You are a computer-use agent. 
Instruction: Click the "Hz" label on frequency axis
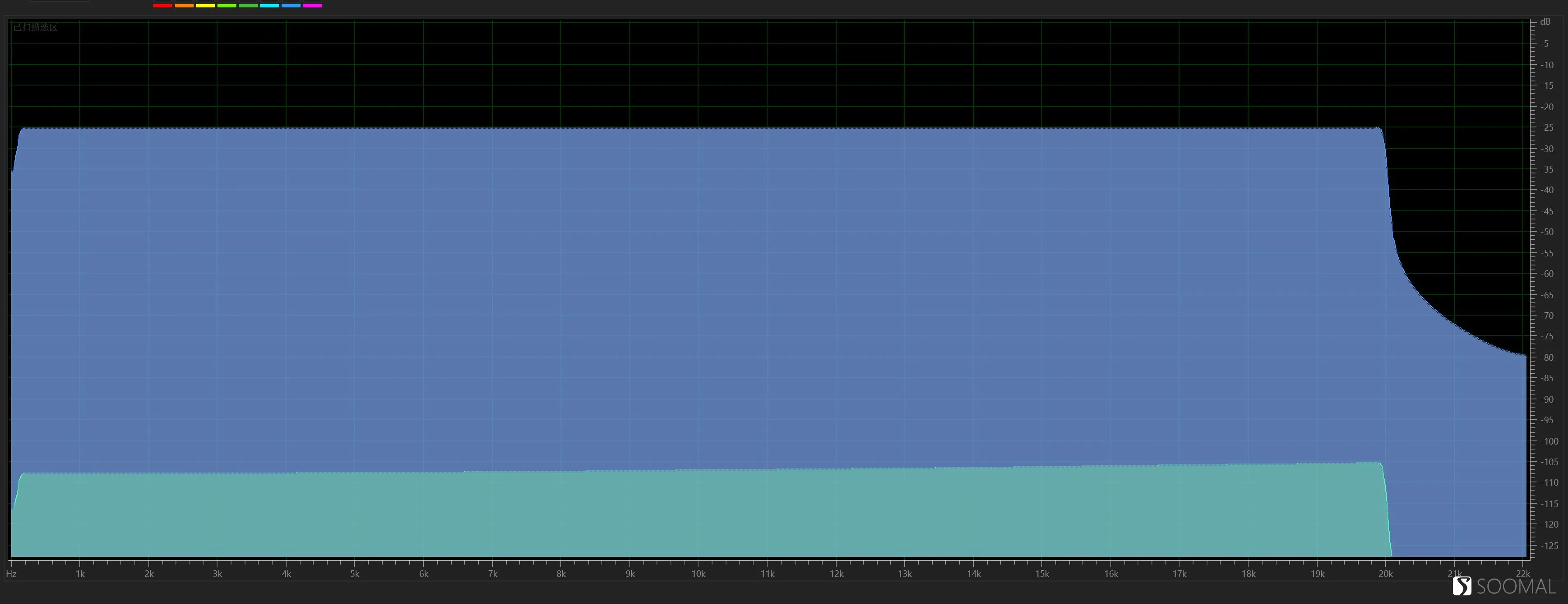coord(11,574)
